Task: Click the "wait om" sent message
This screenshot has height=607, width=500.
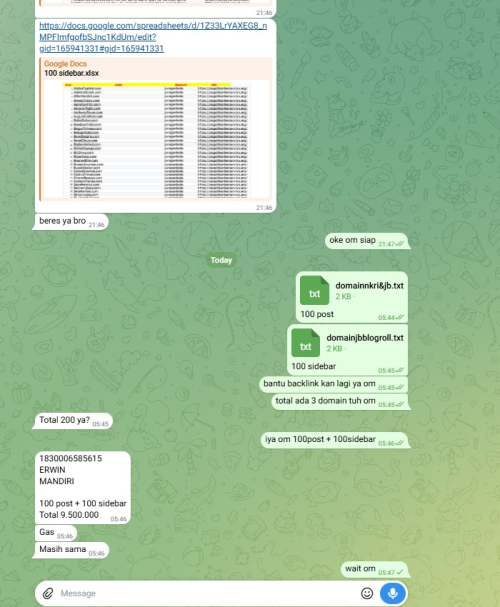Action: 374,569
